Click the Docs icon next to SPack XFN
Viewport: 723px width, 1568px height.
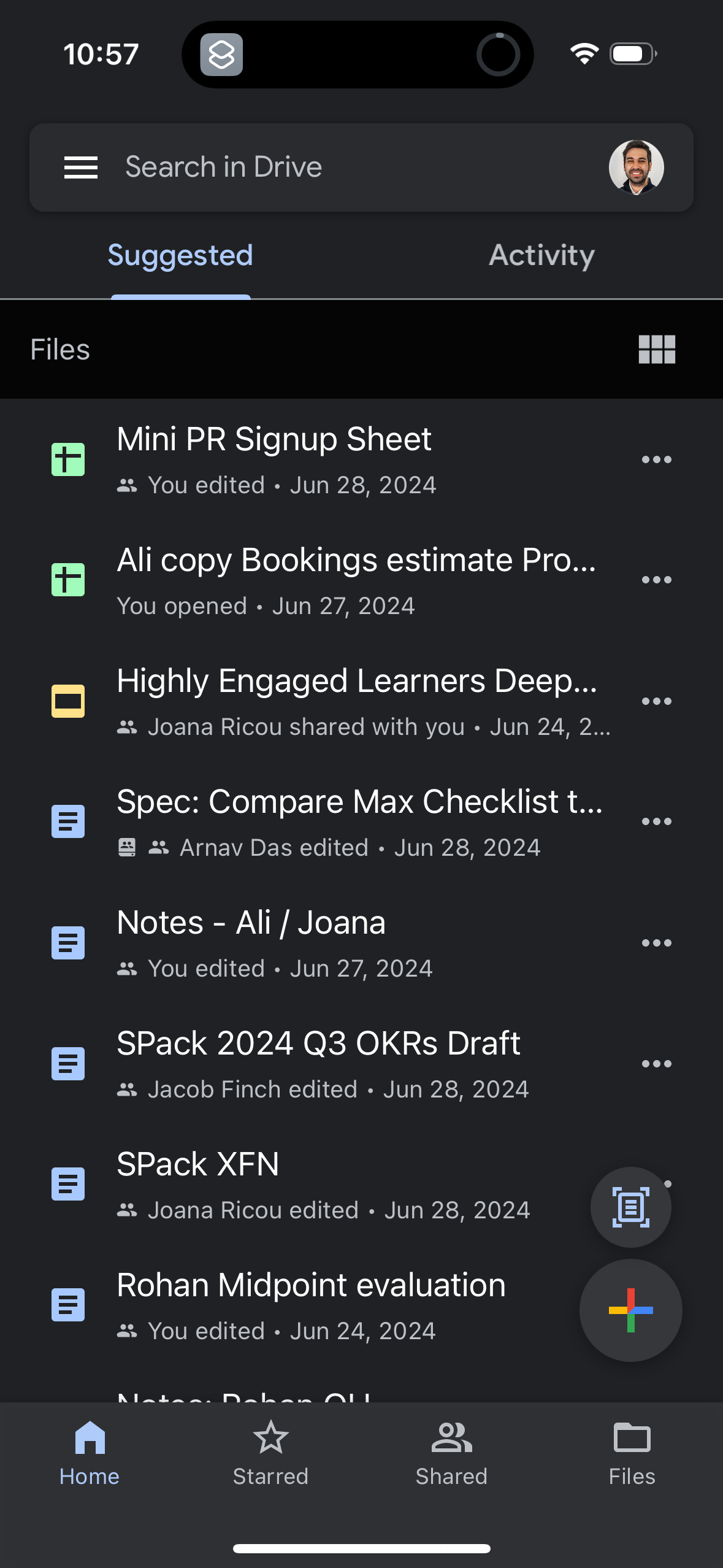[67, 1184]
